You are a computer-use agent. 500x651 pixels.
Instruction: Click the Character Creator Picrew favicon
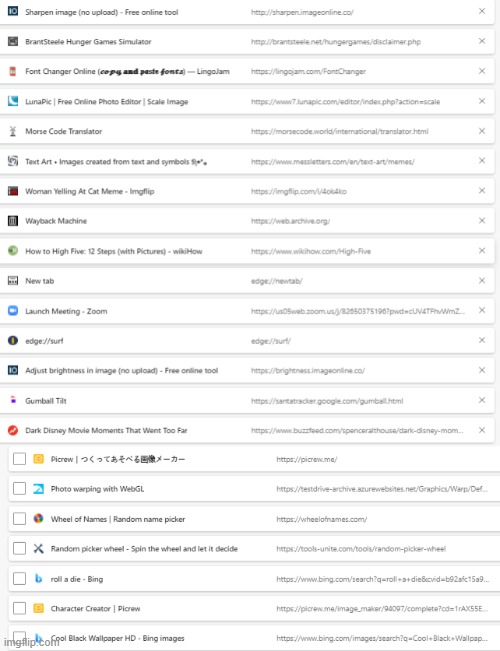pyautogui.click(x=38, y=608)
